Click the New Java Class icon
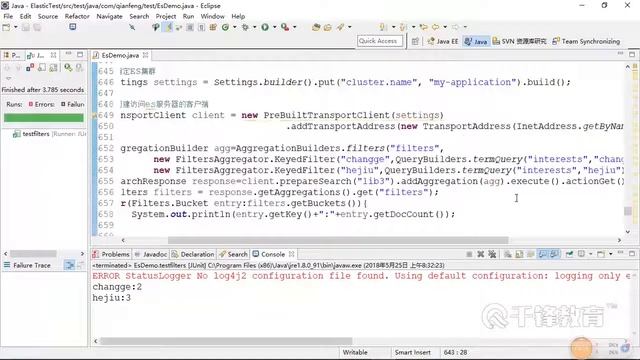640x360 pixels. (225, 27)
